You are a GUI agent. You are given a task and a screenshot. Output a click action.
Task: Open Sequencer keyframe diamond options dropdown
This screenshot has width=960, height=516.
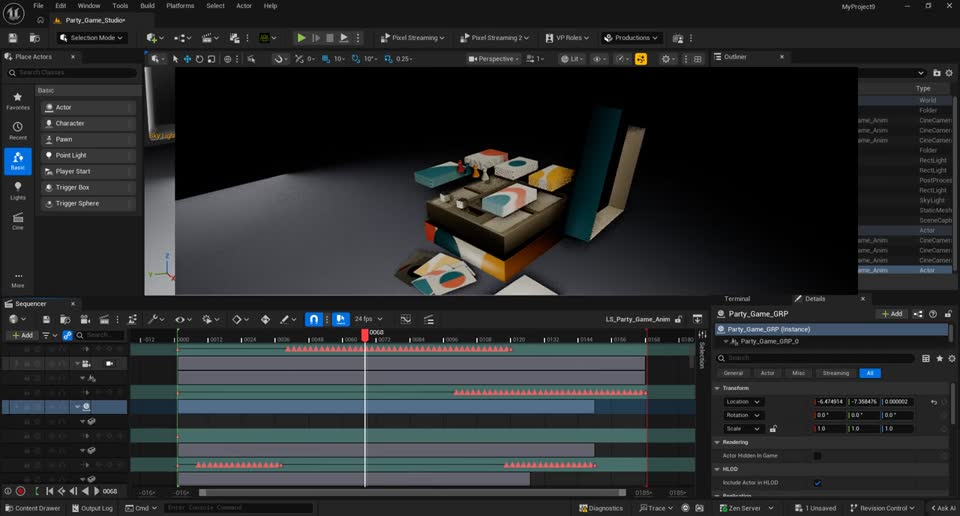tap(240, 319)
